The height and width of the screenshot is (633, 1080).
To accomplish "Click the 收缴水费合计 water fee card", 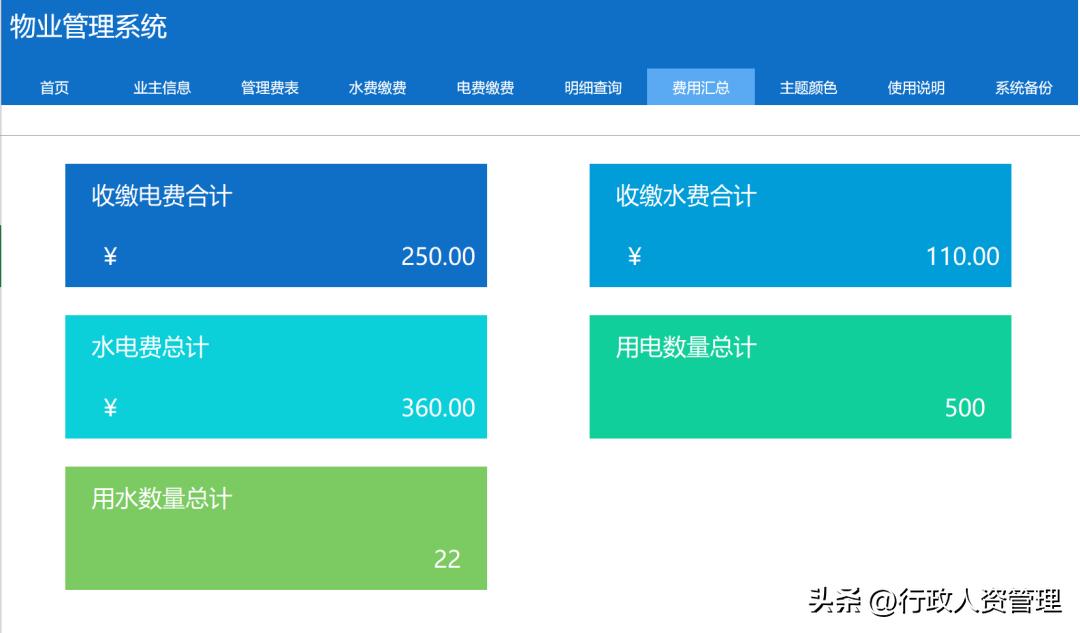I will tap(800, 224).
